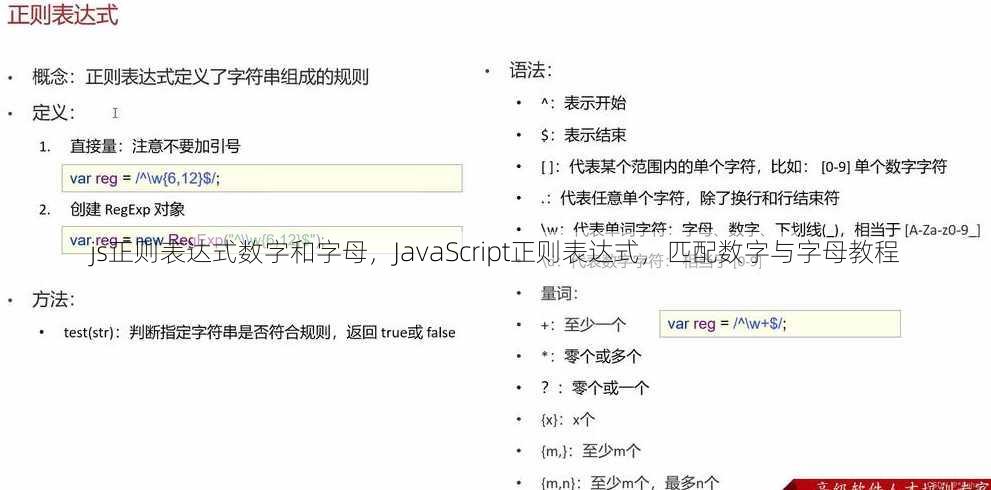
Task: Click the 定义： bullet heading
Action: [54, 113]
